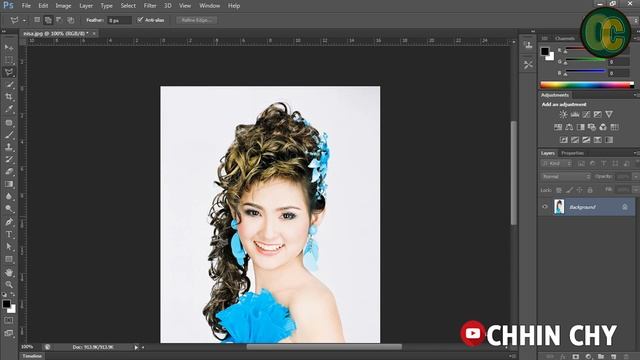Select the Clone Stamp tool
The height and width of the screenshot is (360, 640).
click(9, 147)
